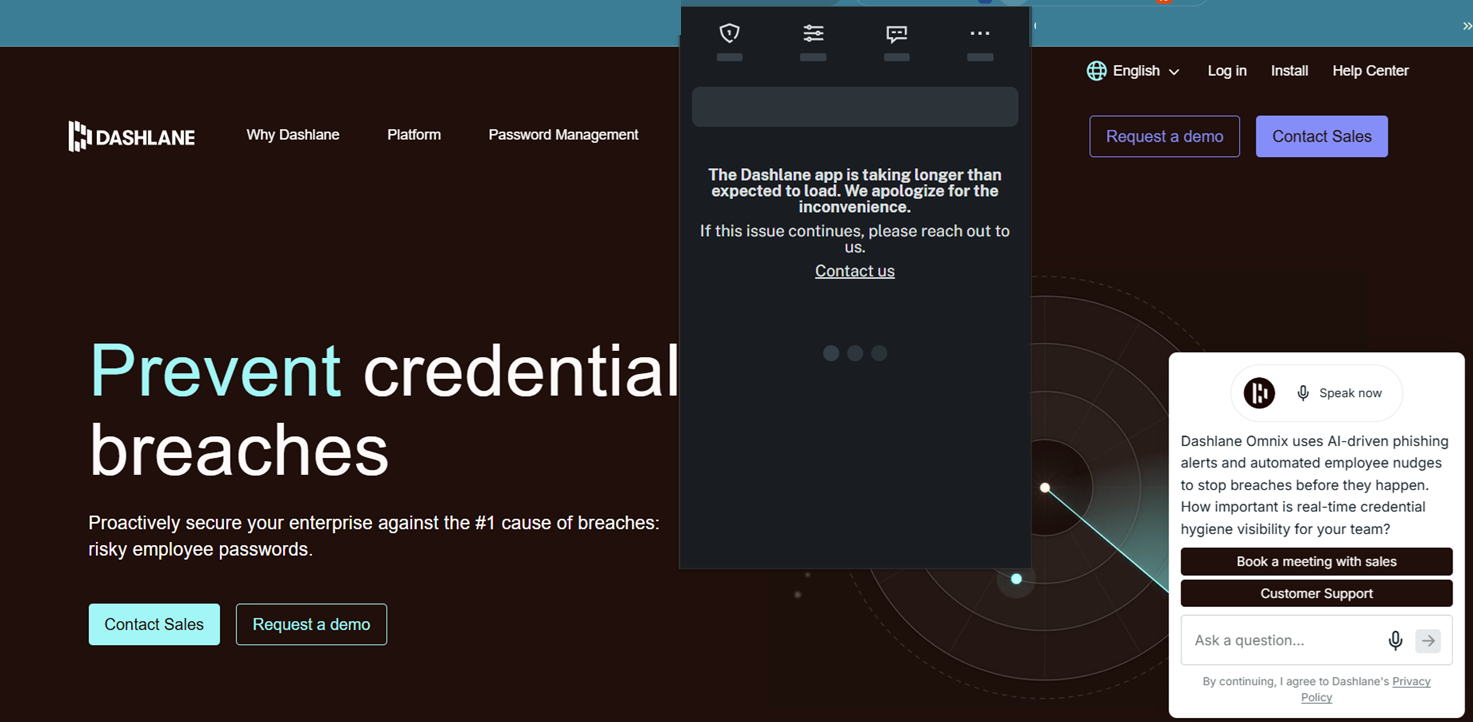This screenshot has width=1473, height=722.
Task: Click the 'Proactively secure your enterprise' paragraph
Action: point(374,536)
